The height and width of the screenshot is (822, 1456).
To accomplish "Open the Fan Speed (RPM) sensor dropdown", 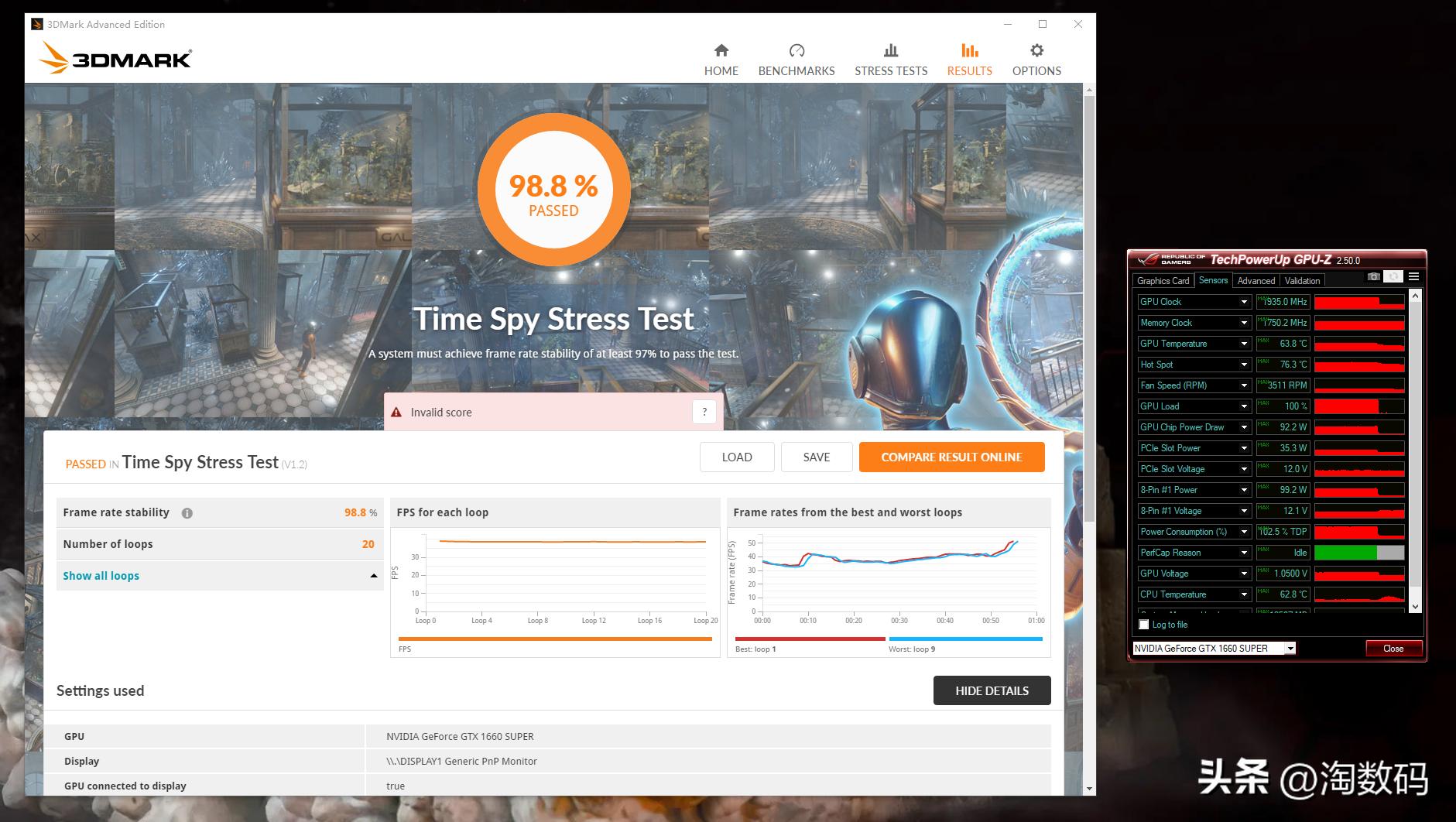I will [x=1244, y=385].
